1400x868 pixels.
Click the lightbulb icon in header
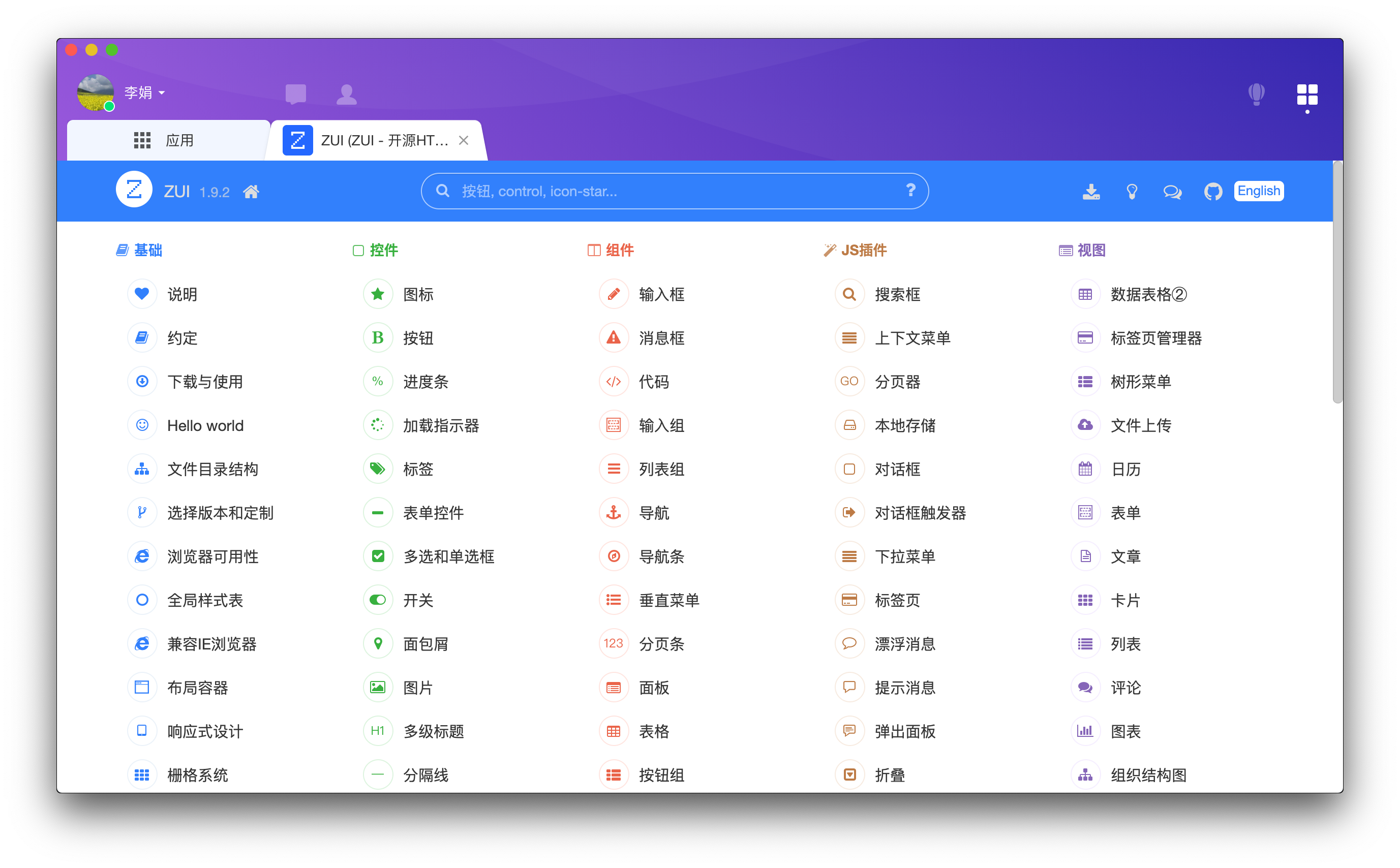pos(1131,191)
